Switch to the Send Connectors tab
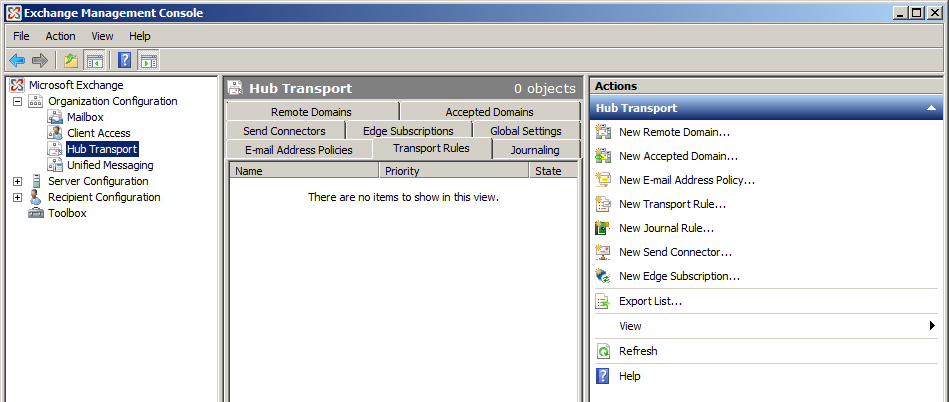949x402 pixels. tap(284, 131)
